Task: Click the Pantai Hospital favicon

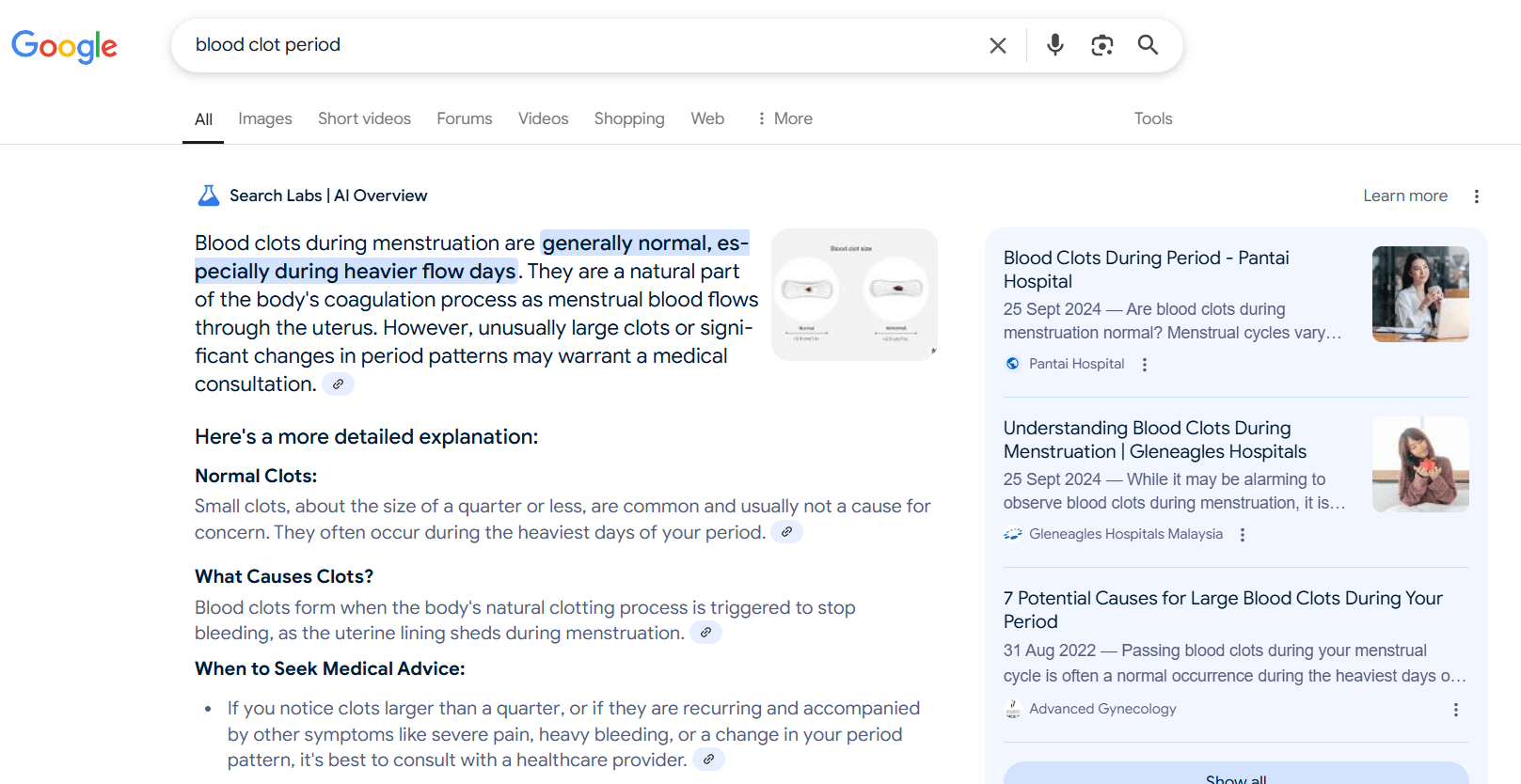Action: pos(1013,364)
